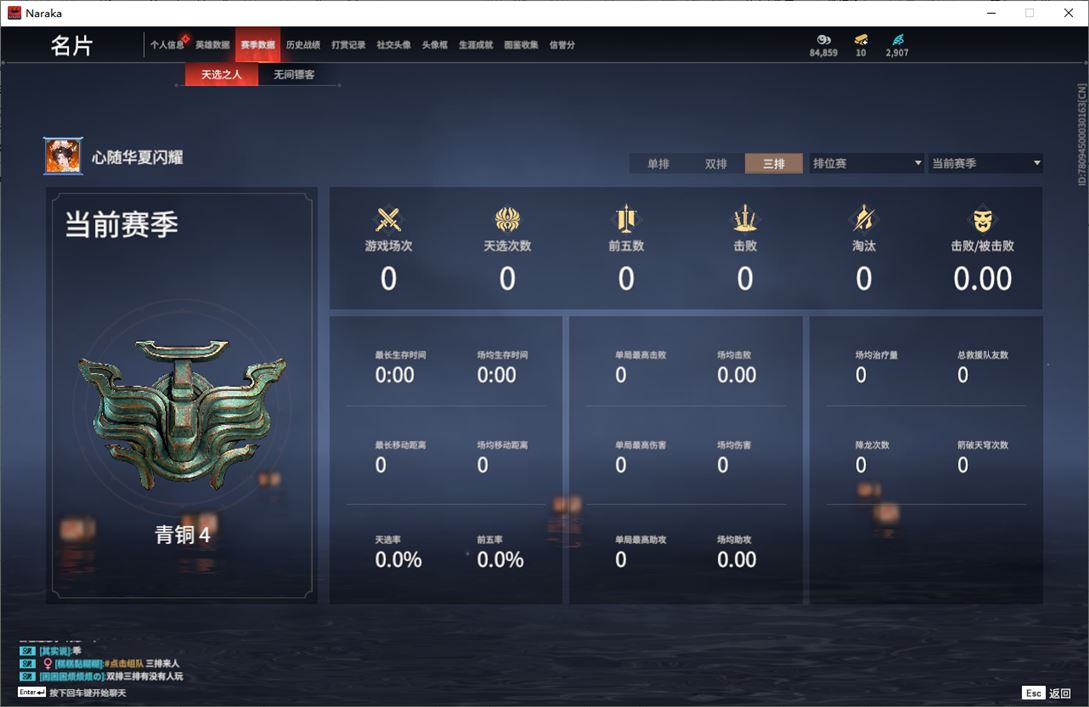The width and height of the screenshot is (1089, 707).
Task: Click the crossed swords 游戏场次 icon
Action: point(388,219)
